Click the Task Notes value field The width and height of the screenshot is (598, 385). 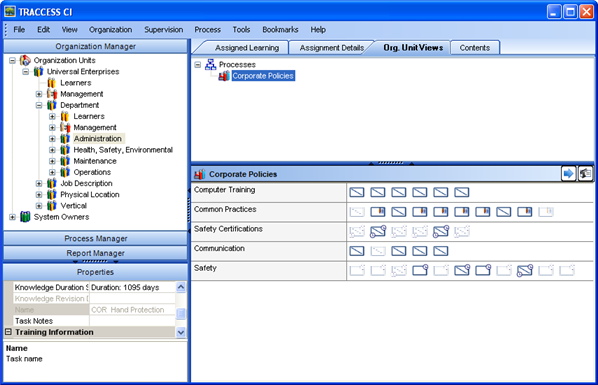[x=132, y=321]
